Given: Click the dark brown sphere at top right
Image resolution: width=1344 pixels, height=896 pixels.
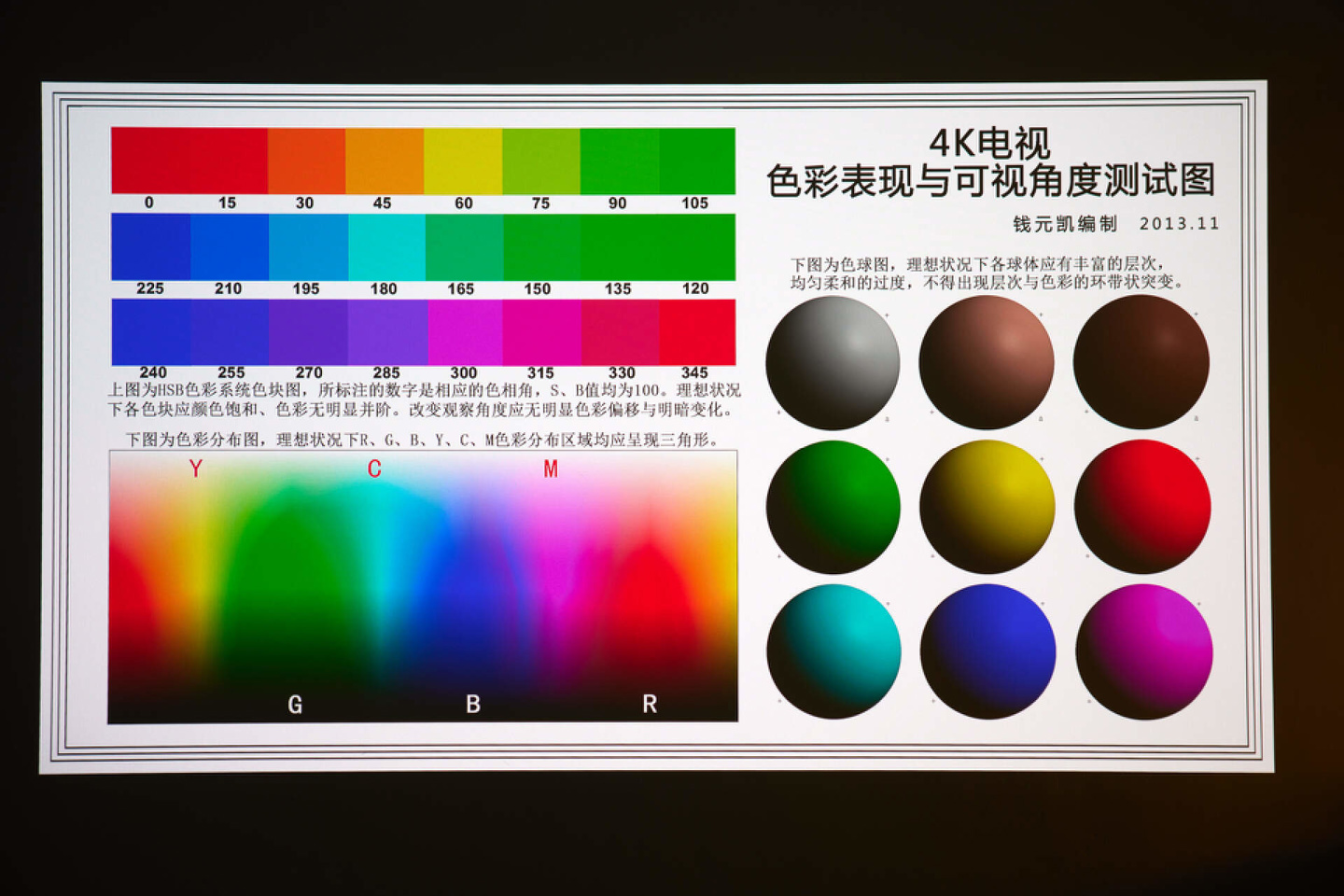Looking at the screenshot, I should click(1142, 362).
